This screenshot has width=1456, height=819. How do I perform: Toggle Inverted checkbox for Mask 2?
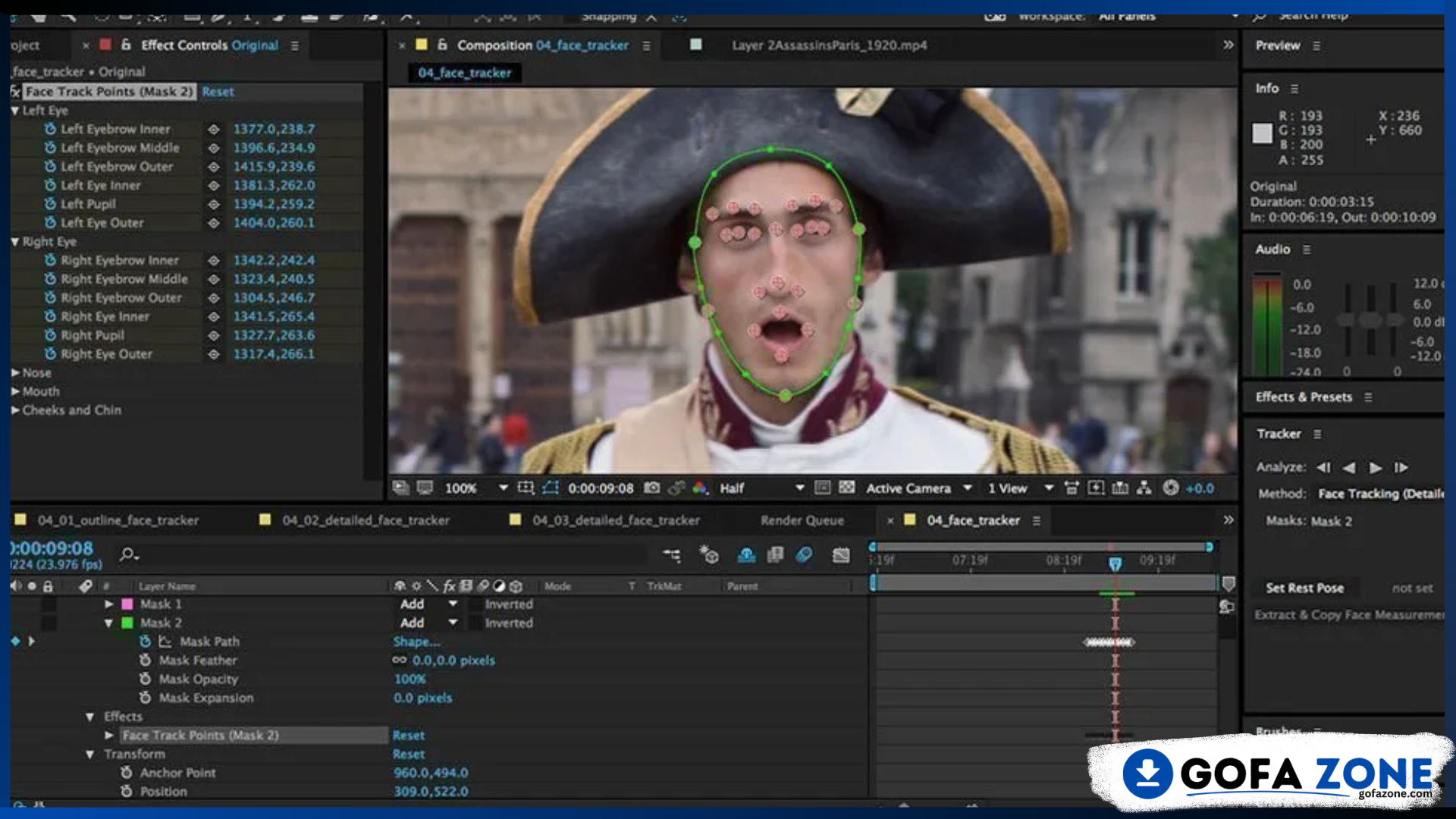475,623
